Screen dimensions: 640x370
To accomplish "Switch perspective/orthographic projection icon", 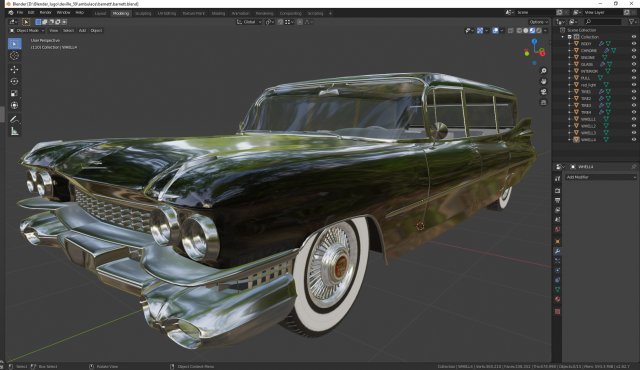I will 544,102.
